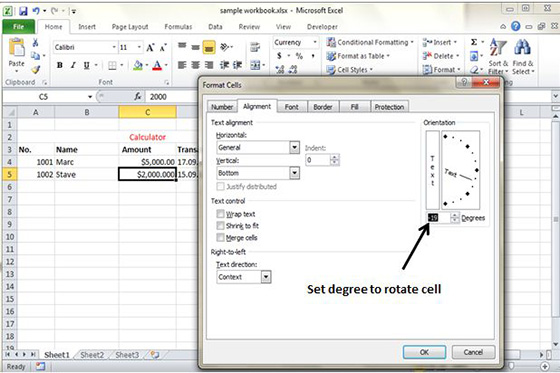This screenshot has height=373, width=560.
Task: Open the Formulas ribbon tab
Action: coord(178,27)
